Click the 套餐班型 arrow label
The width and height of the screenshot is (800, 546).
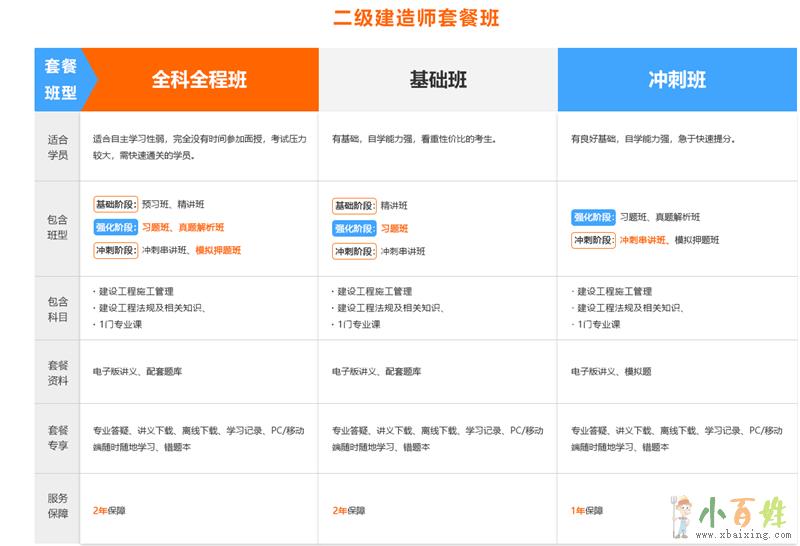pyautogui.click(x=62, y=80)
